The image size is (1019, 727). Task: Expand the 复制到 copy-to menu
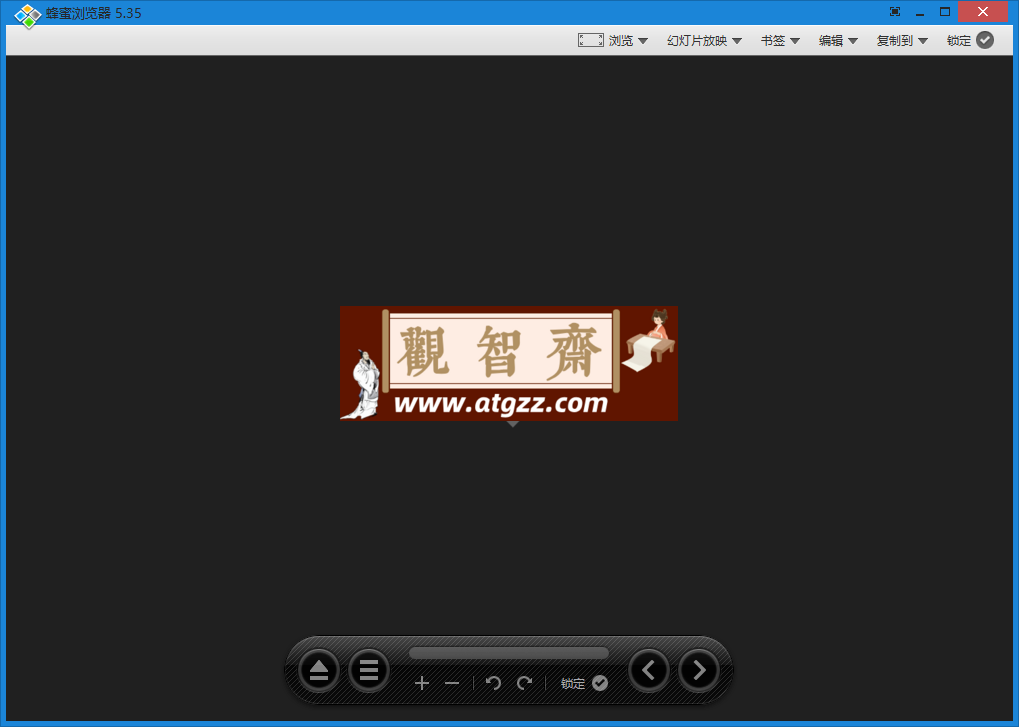click(x=901, y=40)
